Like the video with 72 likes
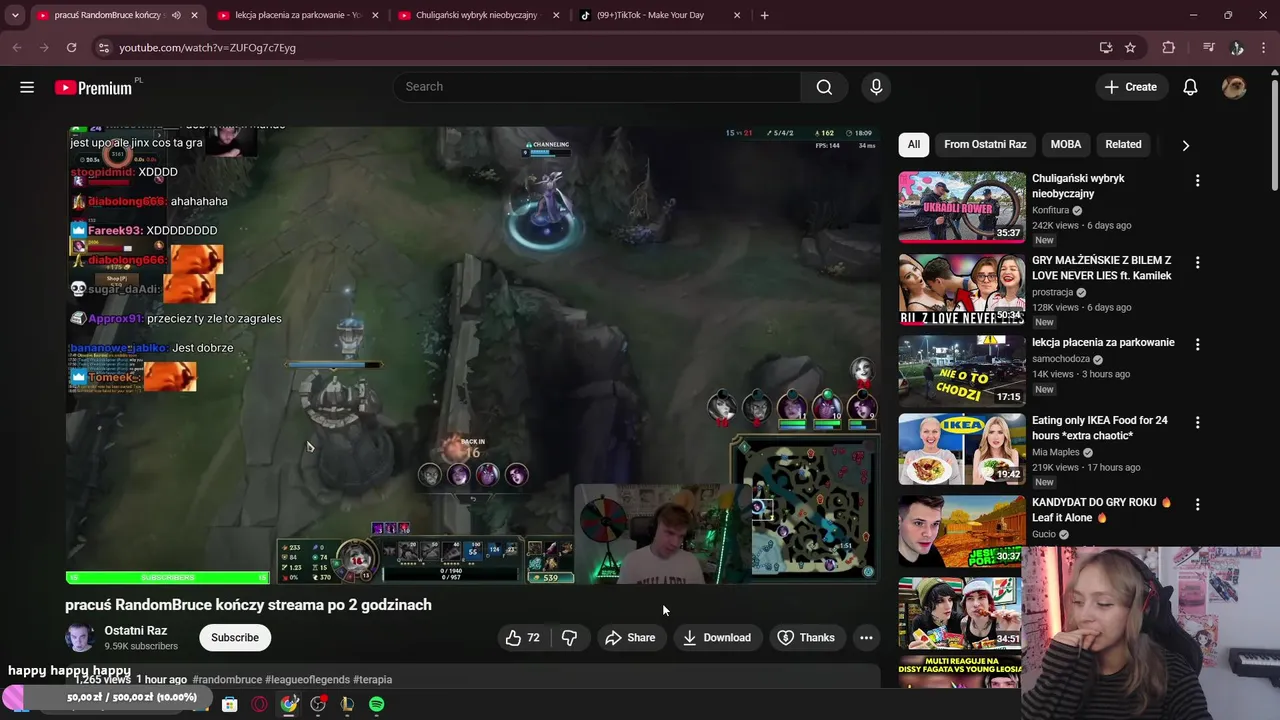 pos(523,638)
